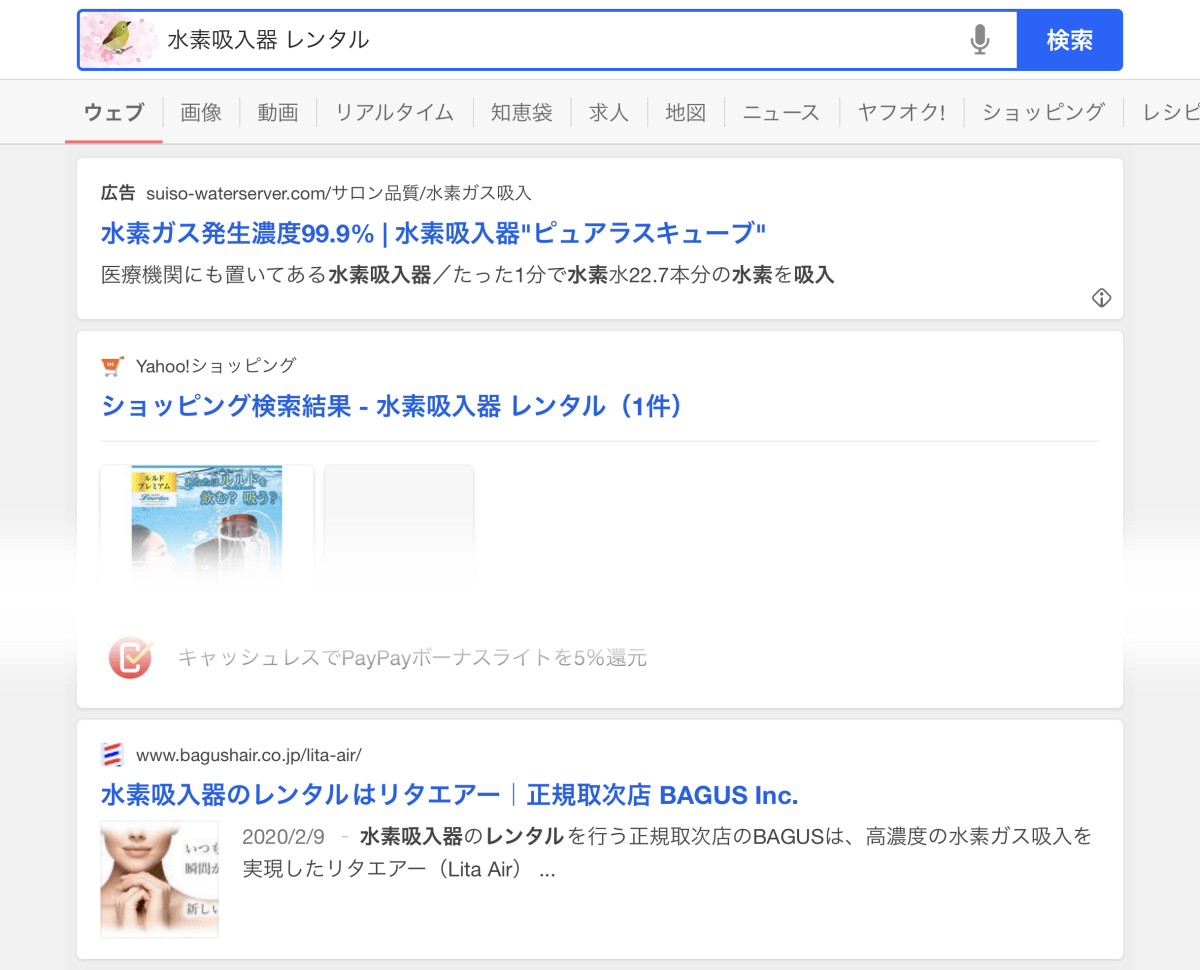Open the リアルタイム tab
This screenshot has height=970, width=1200.
point(394,112)
